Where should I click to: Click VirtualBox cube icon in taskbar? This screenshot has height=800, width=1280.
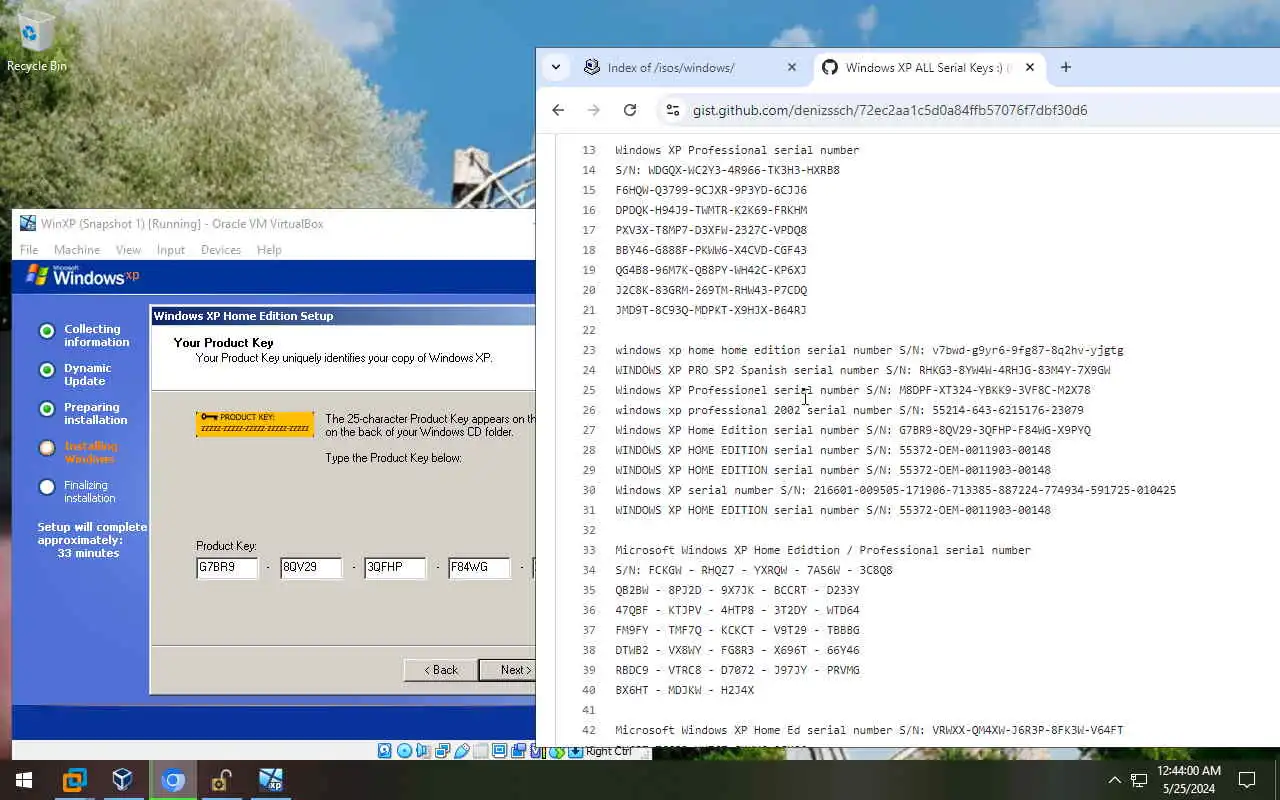(x=122, y=780)
